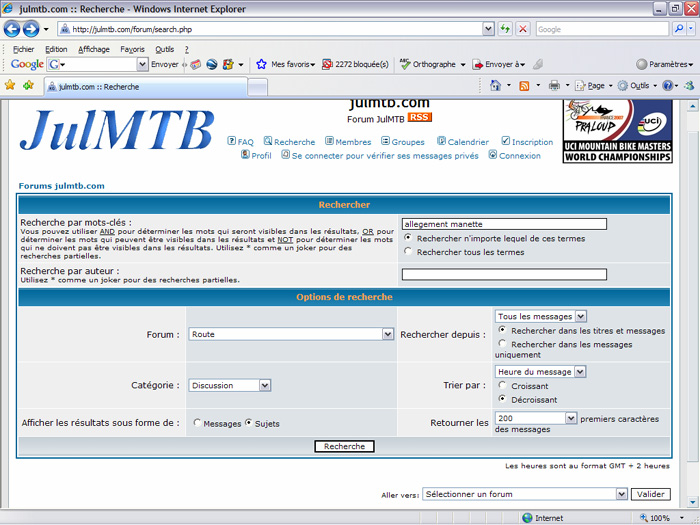This screenshot has width=700, height=525.
Task: Open the Affichage menu
Action: [94, 49]
